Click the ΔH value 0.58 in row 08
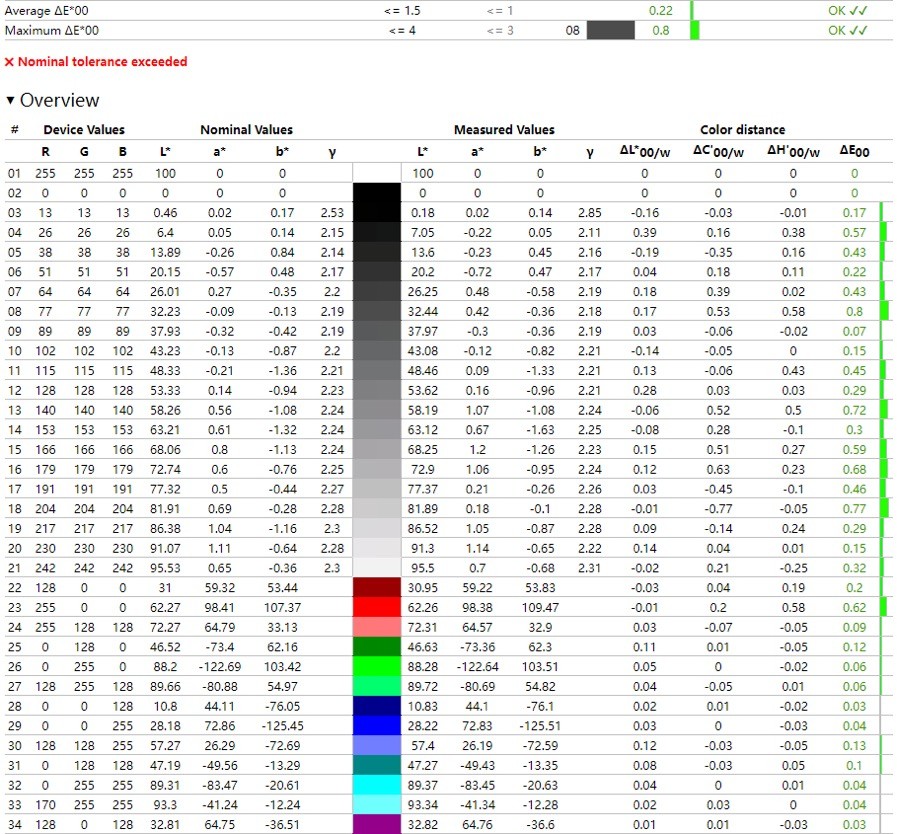This screenshot has width=897, height=834. (x=793, y=311)
